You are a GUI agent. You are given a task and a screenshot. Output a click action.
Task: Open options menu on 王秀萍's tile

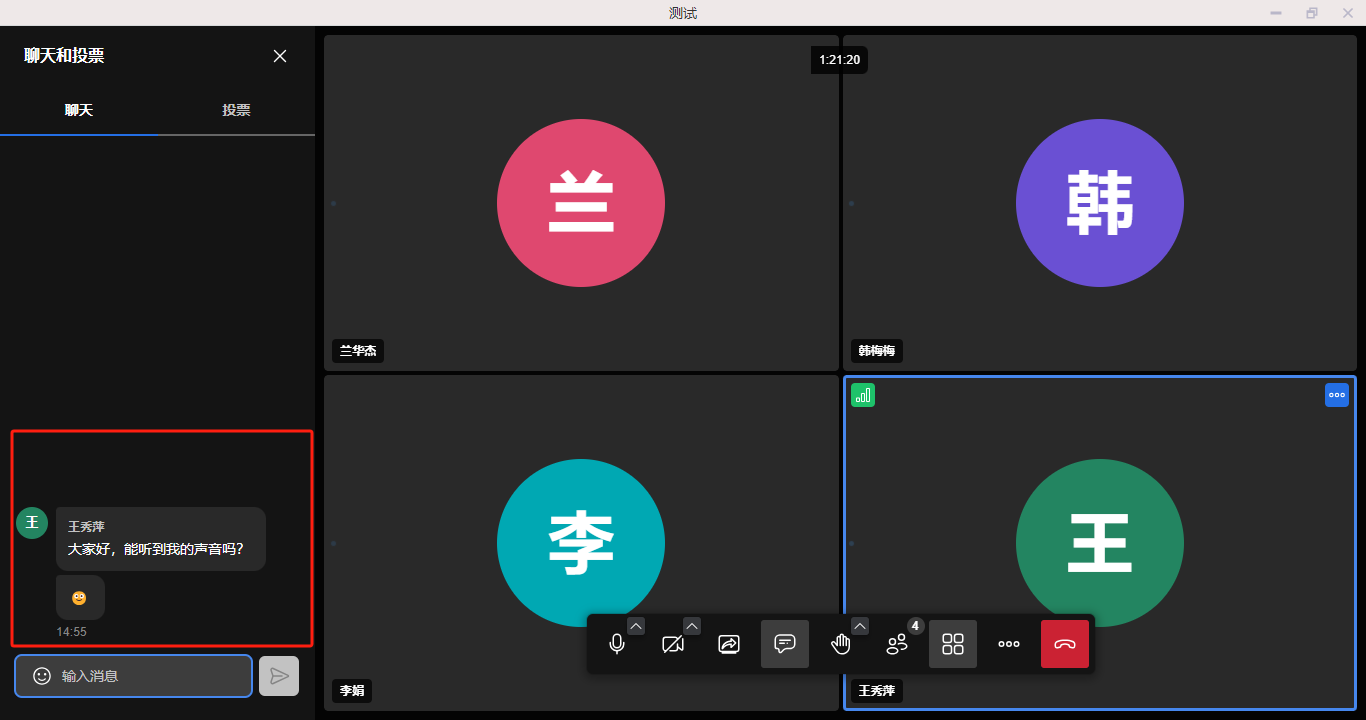(x=1337, y=395)
